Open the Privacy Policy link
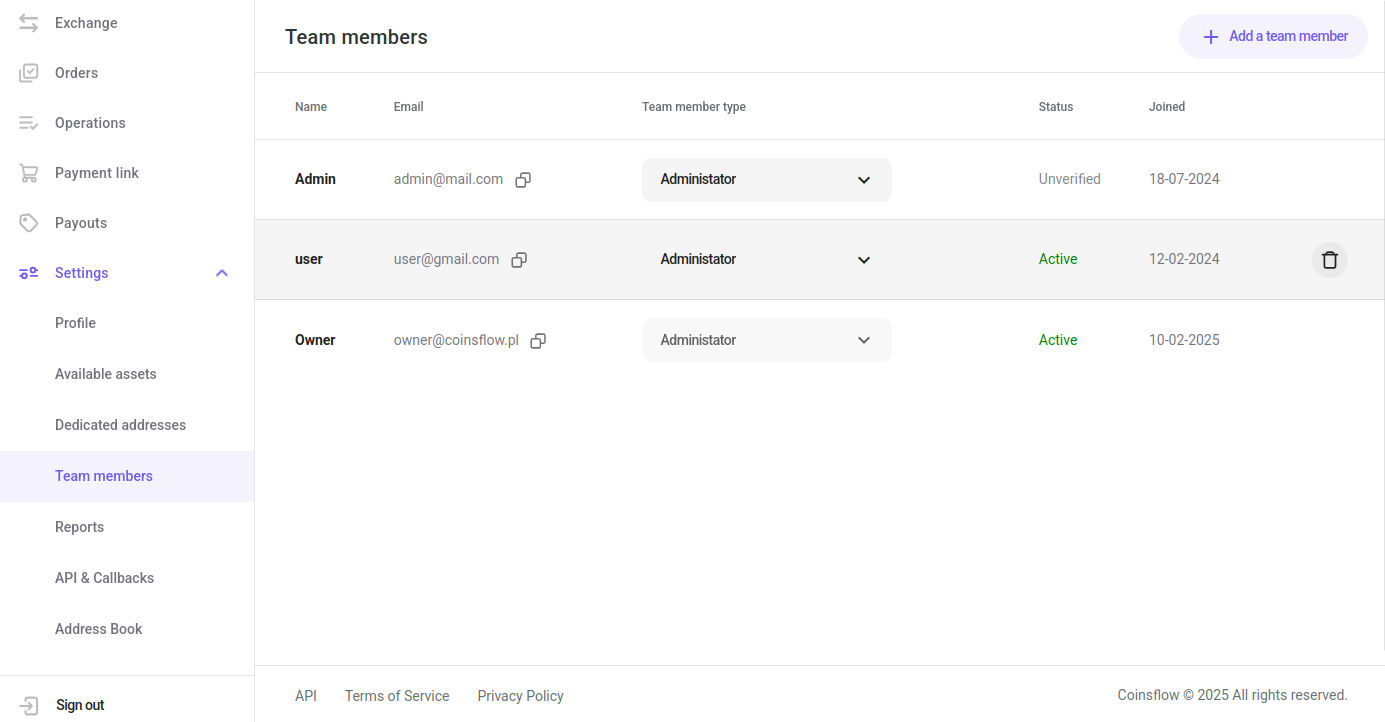 pos(520,696)
